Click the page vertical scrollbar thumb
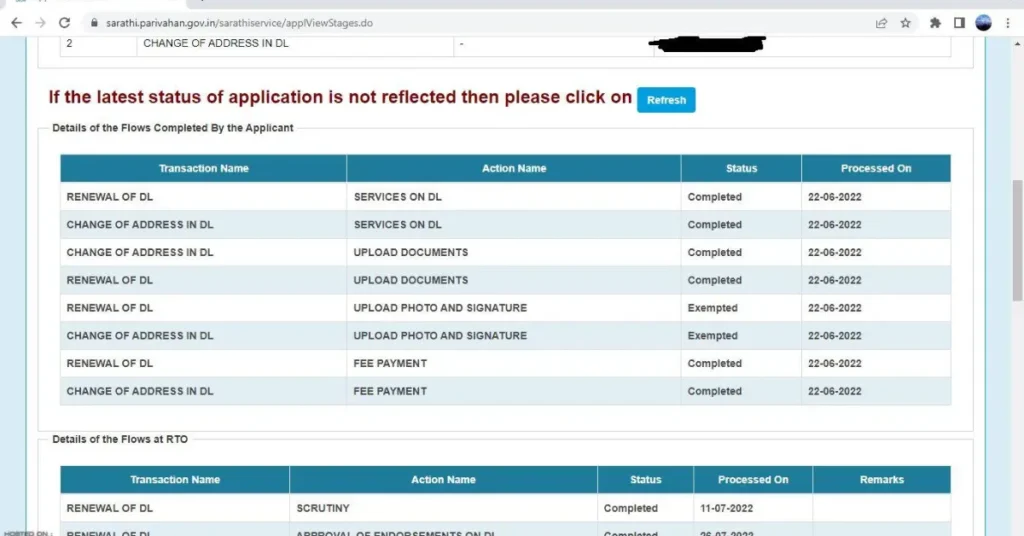 pyautogui.click(x=1017, y=240)
